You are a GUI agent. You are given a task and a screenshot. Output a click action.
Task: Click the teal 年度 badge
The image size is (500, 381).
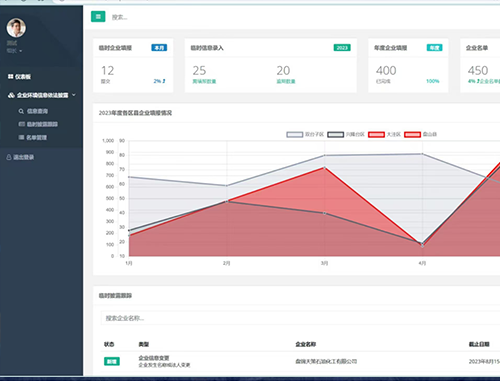click(x=434, y=48)
